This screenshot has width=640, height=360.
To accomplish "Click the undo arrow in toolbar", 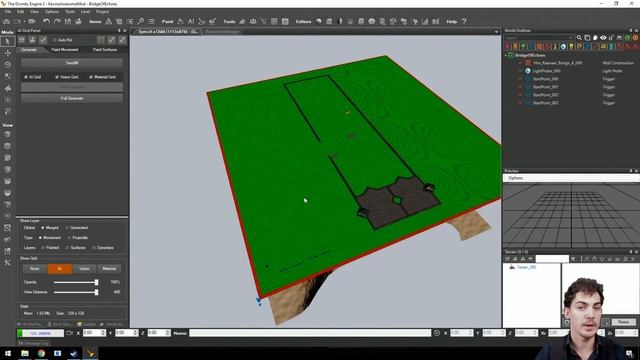I will click(46, 21).
